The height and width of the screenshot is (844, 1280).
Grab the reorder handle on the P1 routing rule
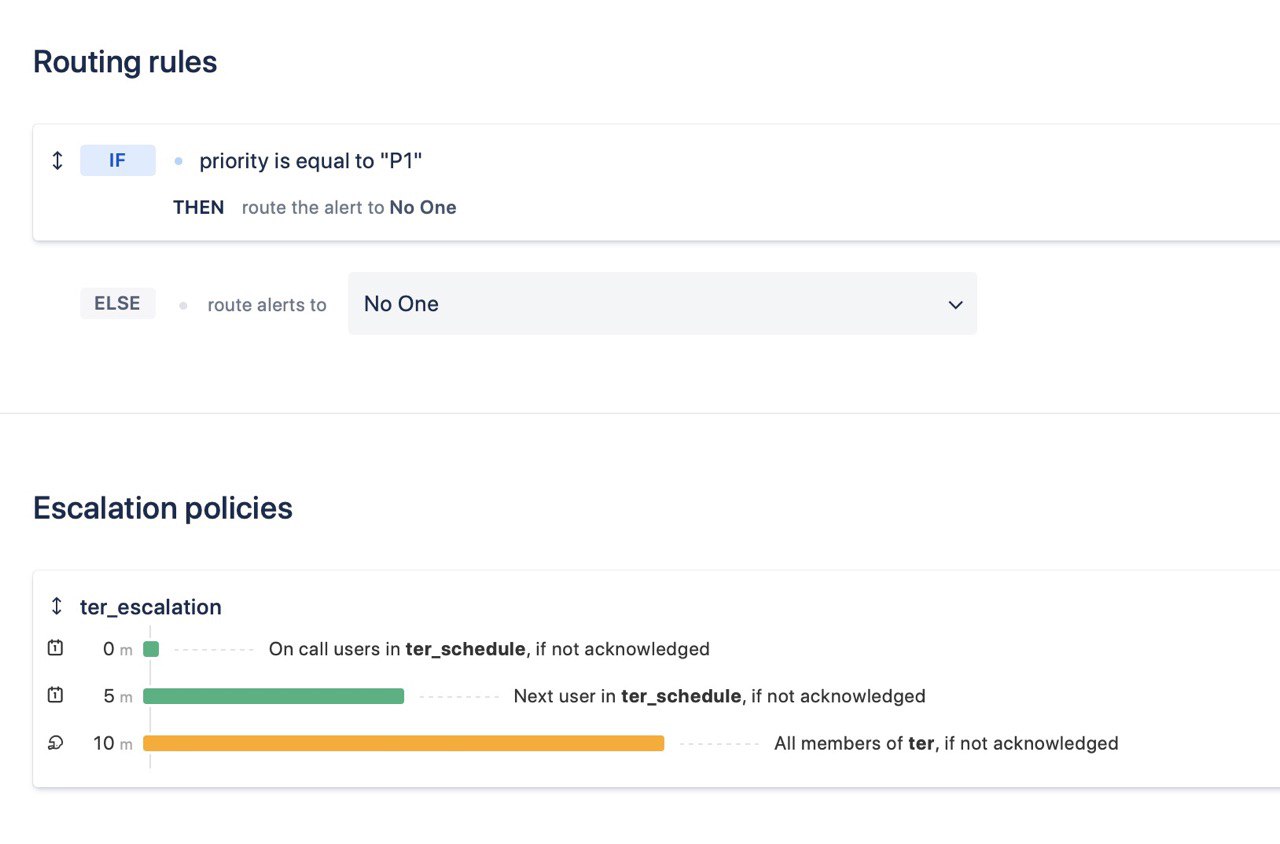[x=57, y=160]
